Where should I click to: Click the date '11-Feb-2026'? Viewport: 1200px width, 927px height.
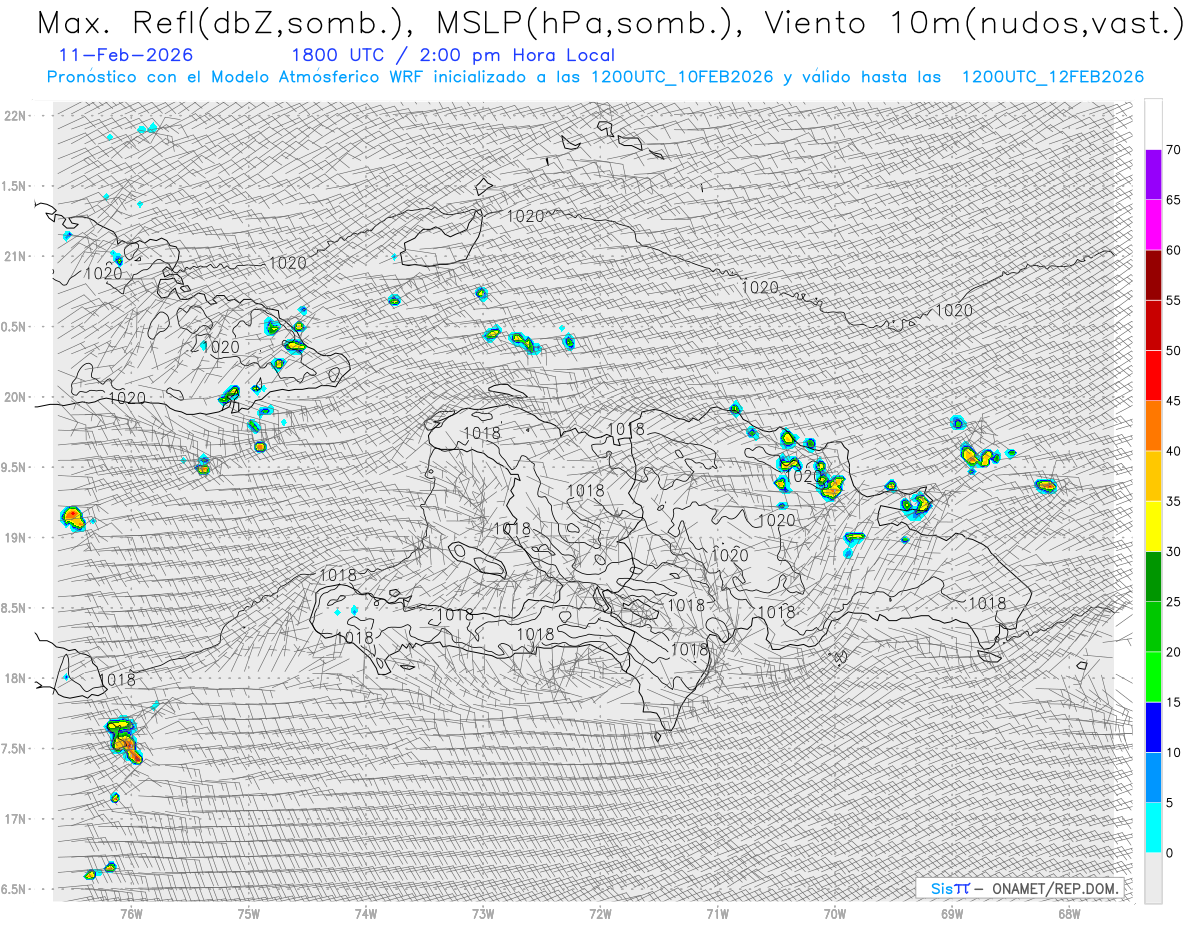click(127, 55)
